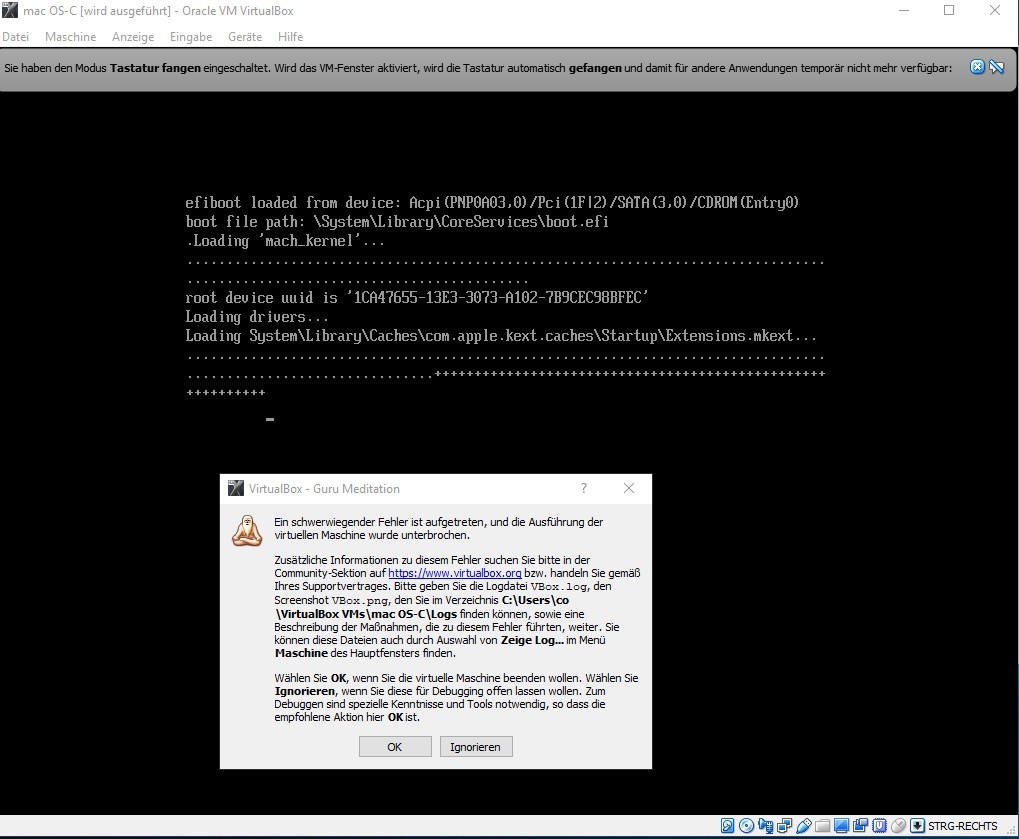Click the "Loading drivers..." line

257,317
